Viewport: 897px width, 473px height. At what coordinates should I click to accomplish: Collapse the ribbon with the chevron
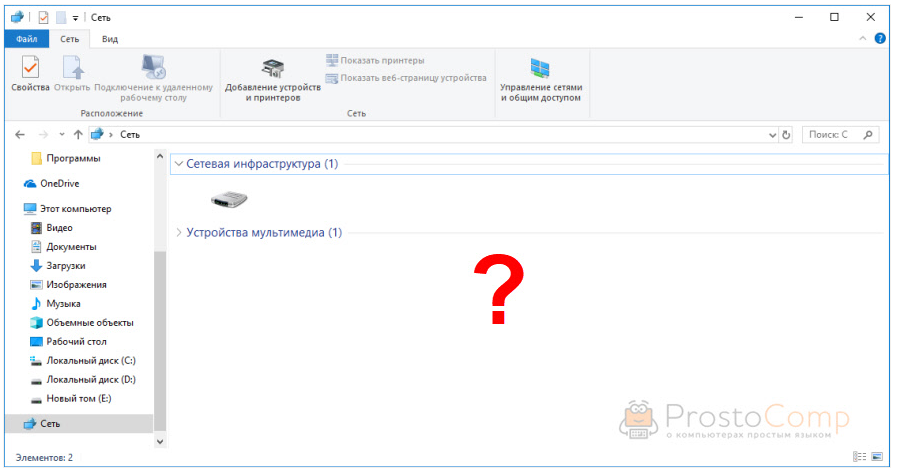tap(863, 38)
